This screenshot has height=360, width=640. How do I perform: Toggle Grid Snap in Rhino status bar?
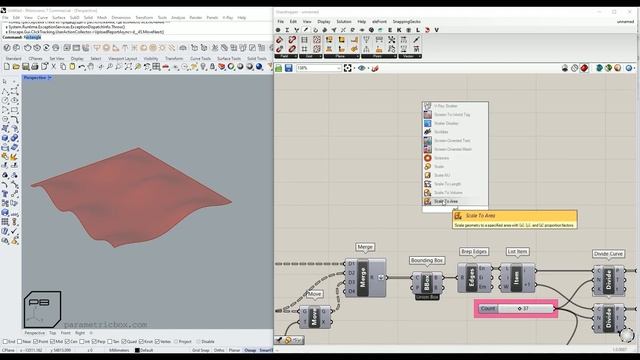click(201, 350)
